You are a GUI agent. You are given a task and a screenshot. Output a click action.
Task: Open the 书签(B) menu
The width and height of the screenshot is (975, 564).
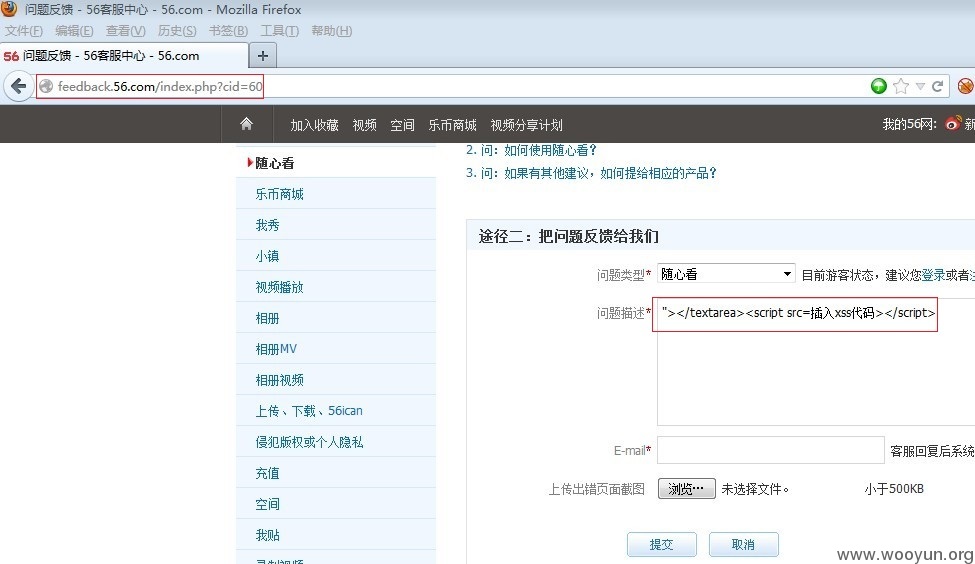228,30
